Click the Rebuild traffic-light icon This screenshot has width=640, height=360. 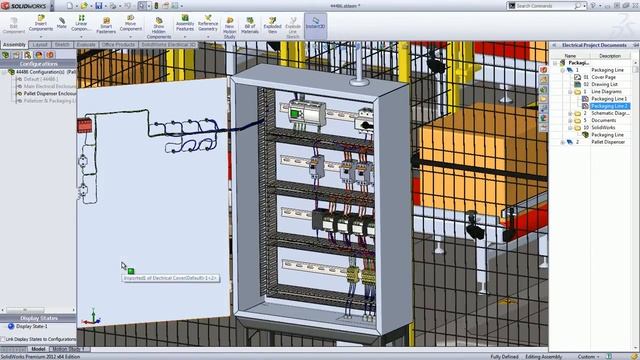click(x=156, y=6)
